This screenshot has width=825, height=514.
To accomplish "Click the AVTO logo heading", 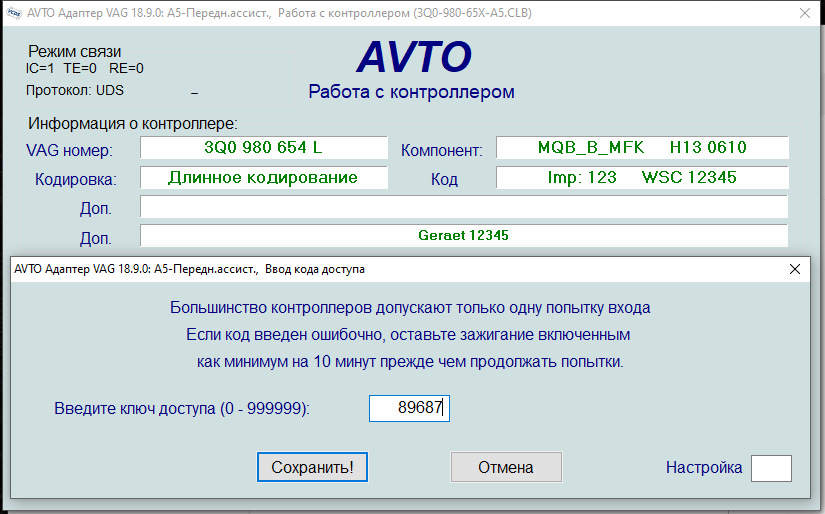I will (414, 57).
